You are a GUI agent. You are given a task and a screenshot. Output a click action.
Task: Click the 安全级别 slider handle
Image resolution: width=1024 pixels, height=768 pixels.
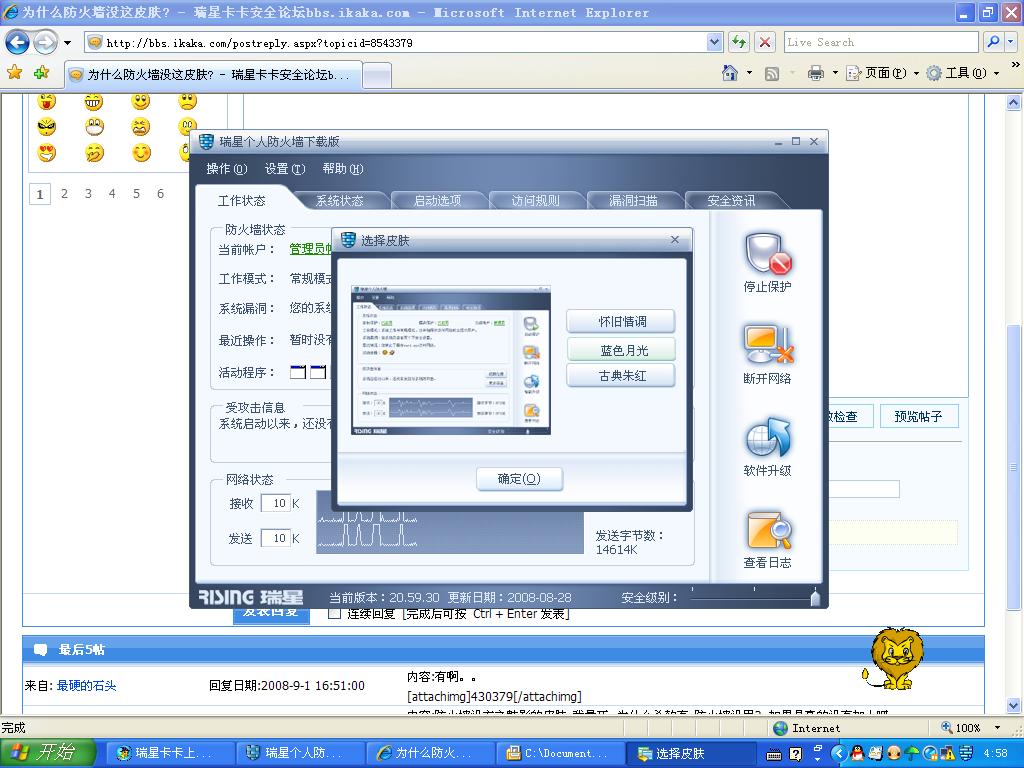(x=815, y=596)
